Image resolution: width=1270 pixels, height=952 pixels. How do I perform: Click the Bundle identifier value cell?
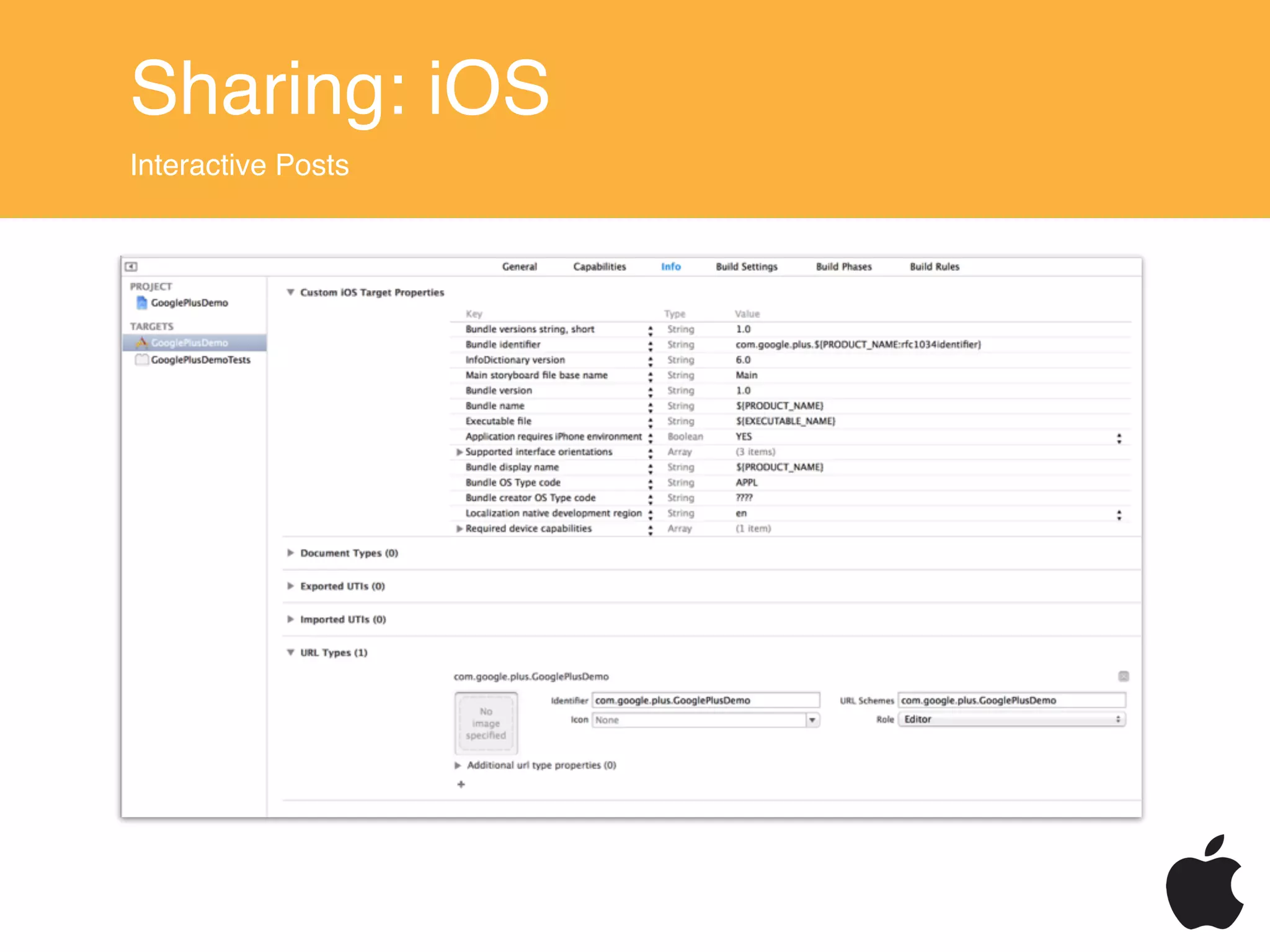point(858,345)
